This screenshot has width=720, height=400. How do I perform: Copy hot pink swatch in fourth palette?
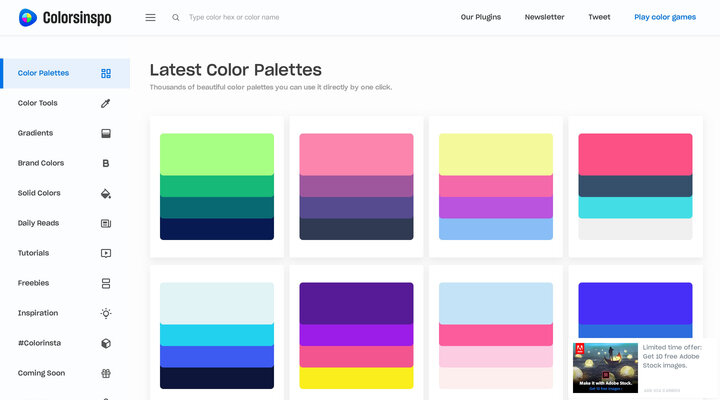coord(636,154)
